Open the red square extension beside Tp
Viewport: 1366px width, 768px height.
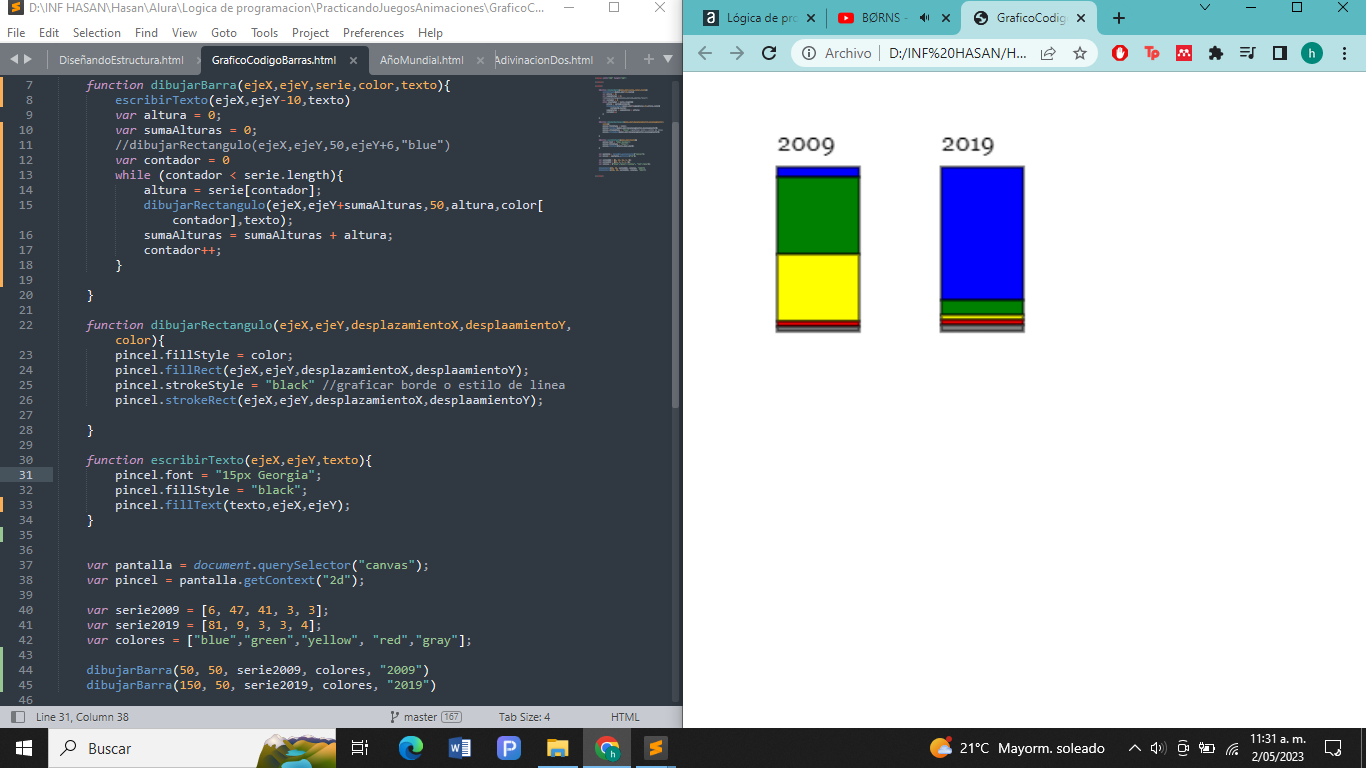click(1184, 53)
